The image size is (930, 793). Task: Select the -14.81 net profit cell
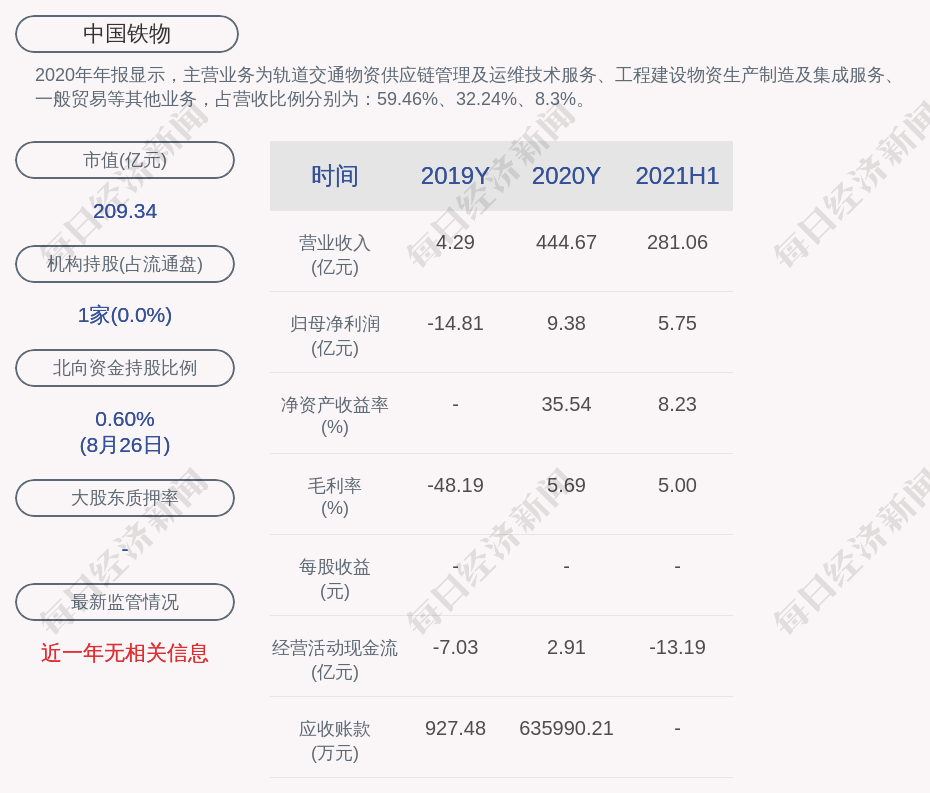click(x=455, y=324)
